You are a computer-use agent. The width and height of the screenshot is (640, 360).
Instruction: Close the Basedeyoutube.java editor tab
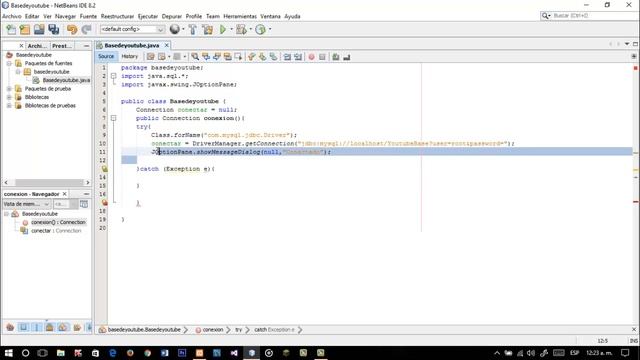[x=167, y=45]
